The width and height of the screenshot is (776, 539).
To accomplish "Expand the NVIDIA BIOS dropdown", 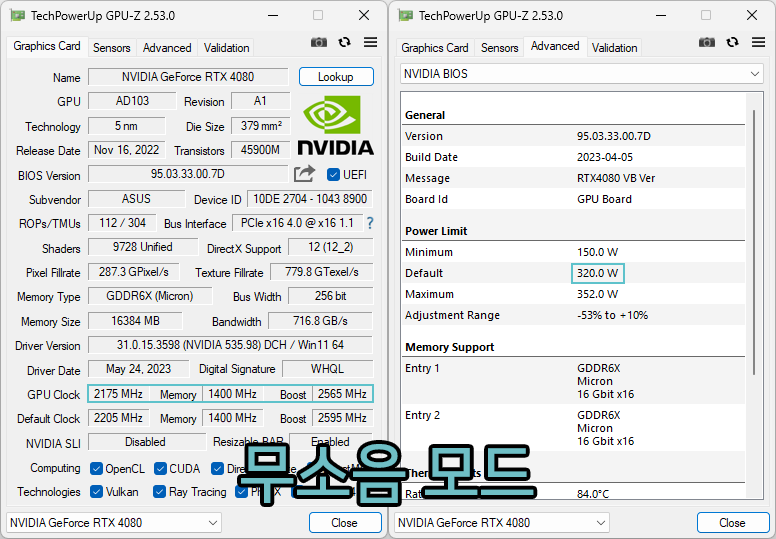I will click(x=582, y=74).
